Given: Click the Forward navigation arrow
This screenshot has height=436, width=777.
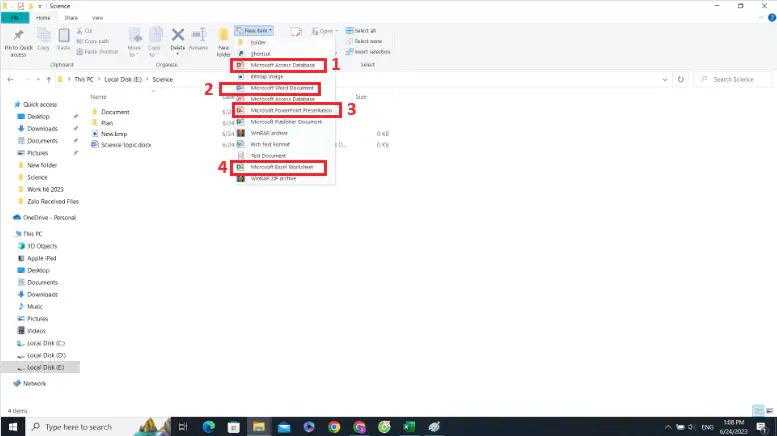Looking at the screenshot, I should tap(27, 79).
